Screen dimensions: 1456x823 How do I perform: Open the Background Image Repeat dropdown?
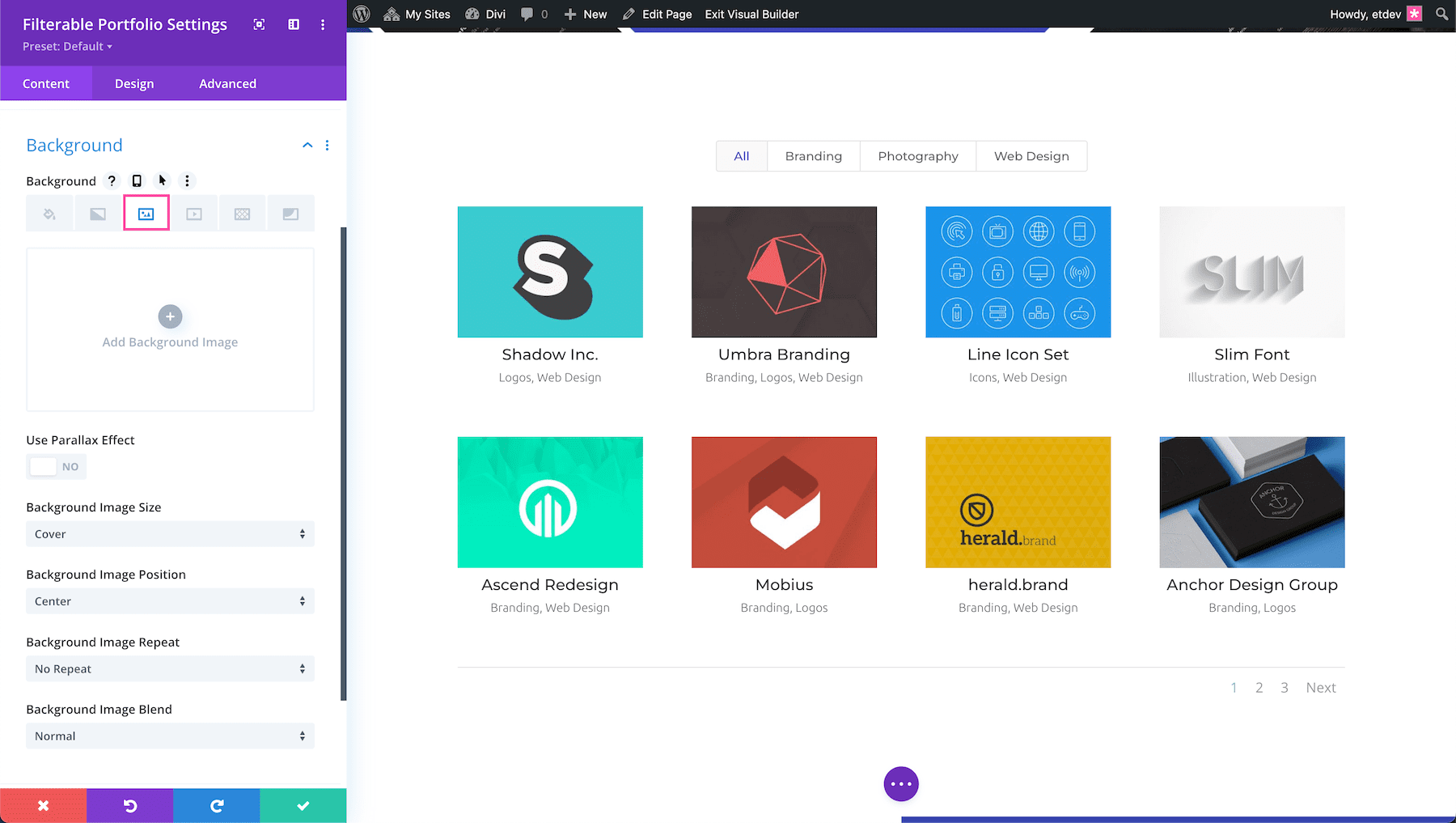point(170,668)
